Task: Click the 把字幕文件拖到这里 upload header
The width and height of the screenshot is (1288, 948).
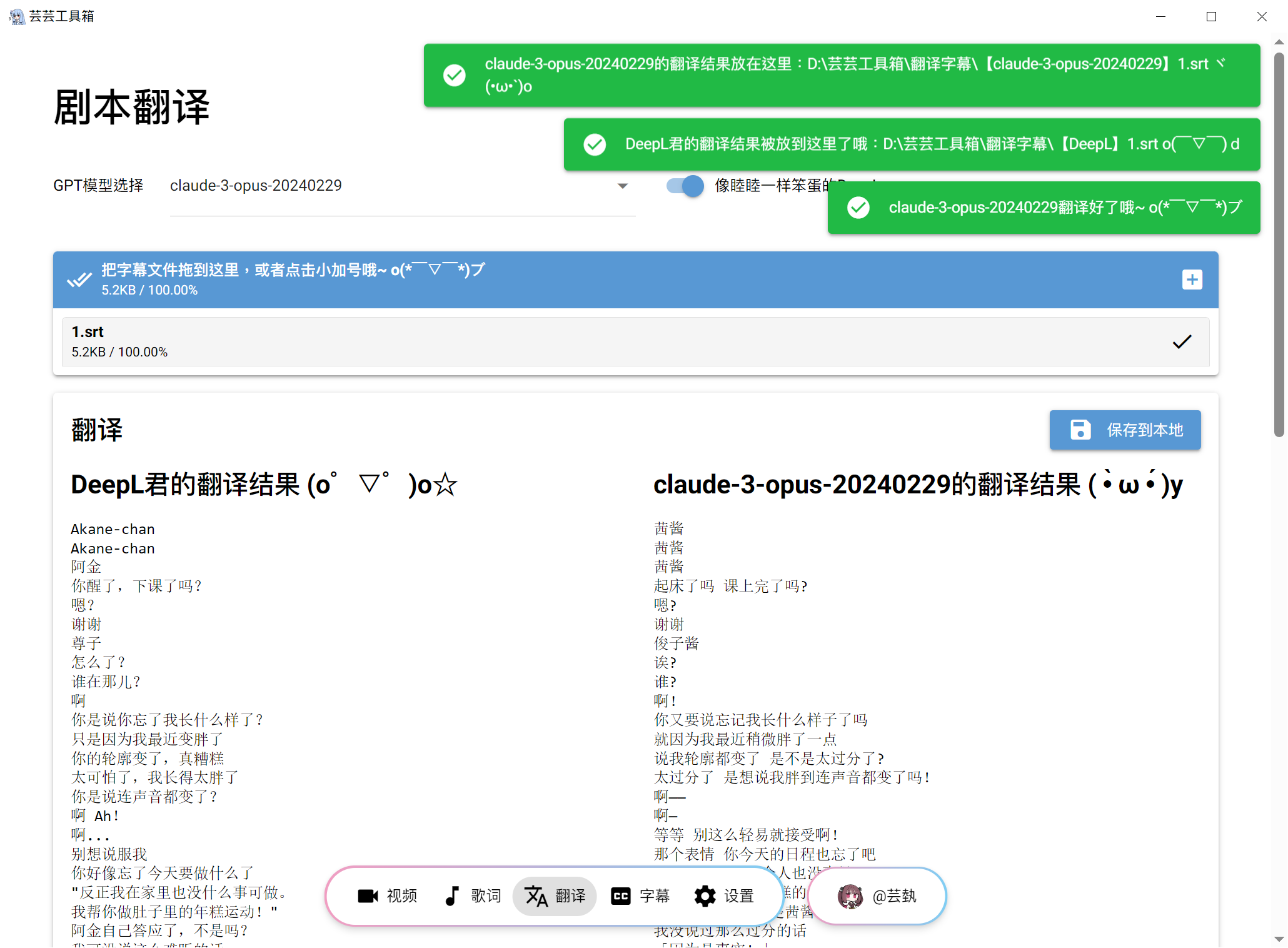Action: click(635, 280)
